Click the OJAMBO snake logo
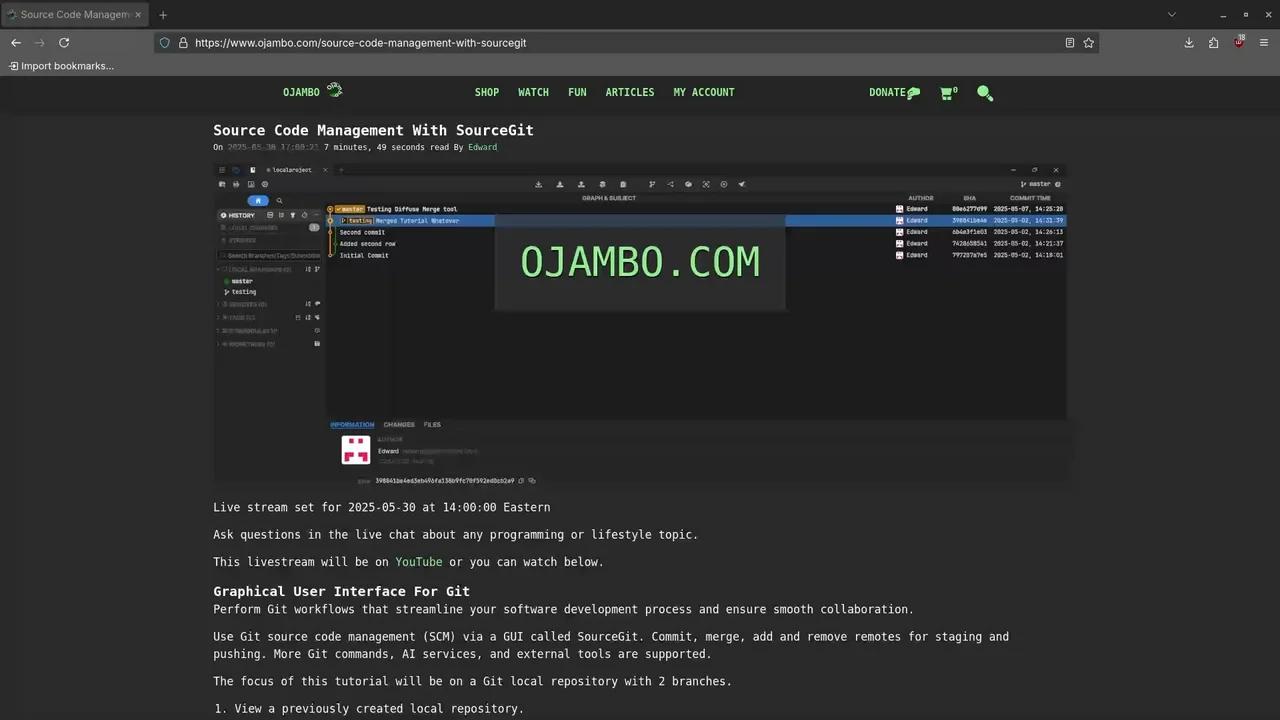The width and height of the screenshot is (1280, 720). [x=334, y=90]
